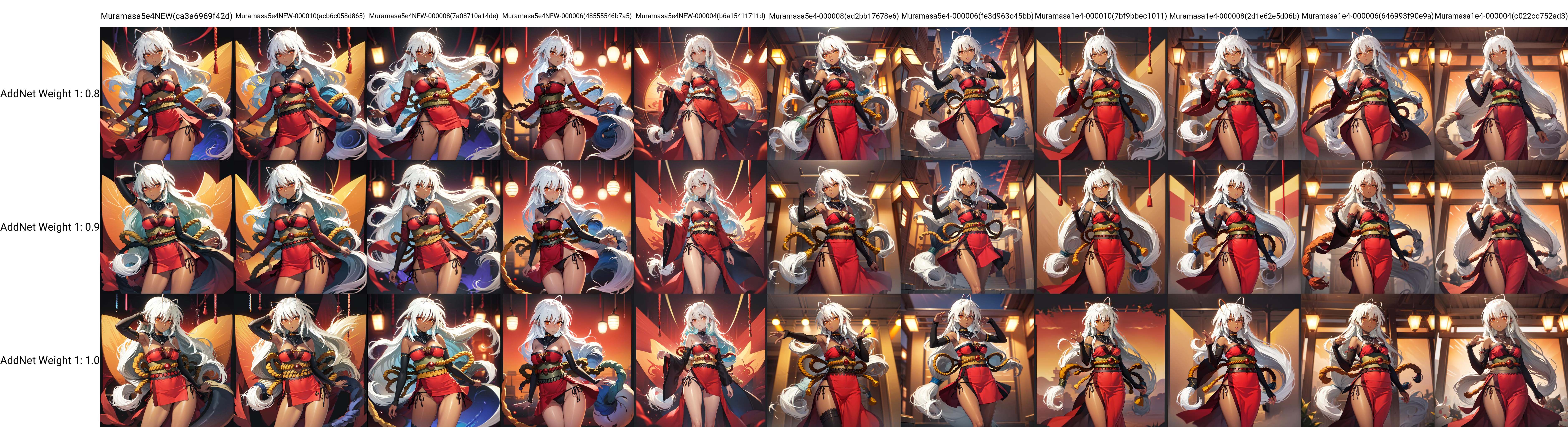Click the Muramasa1e4-000006 image at weight 1.0
This screenshot has height=427, width=1568.
pyautogui.click(x=1368, y=360)
